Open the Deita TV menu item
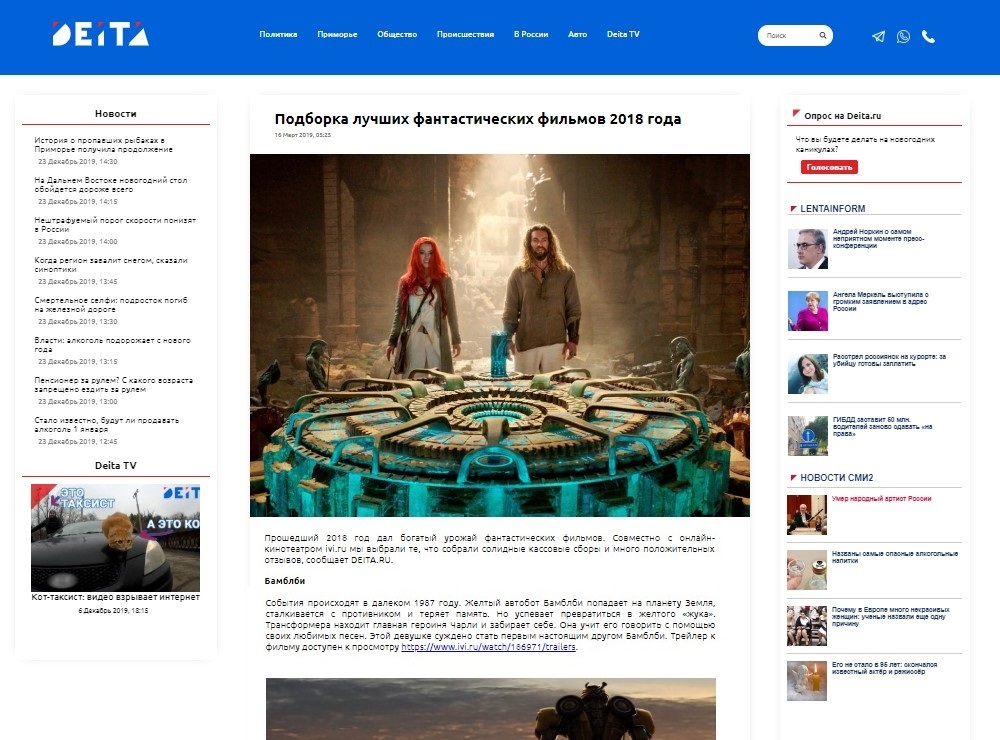Image resolution: width=1000 pixels, height=740 pixels. (x=623, y=34)
